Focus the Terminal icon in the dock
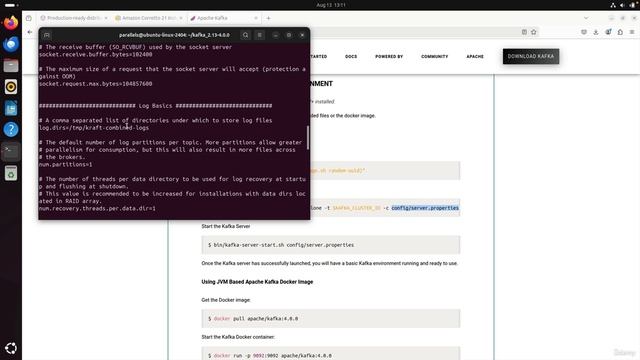The image size is (640, 360). [x=11, y=151]
